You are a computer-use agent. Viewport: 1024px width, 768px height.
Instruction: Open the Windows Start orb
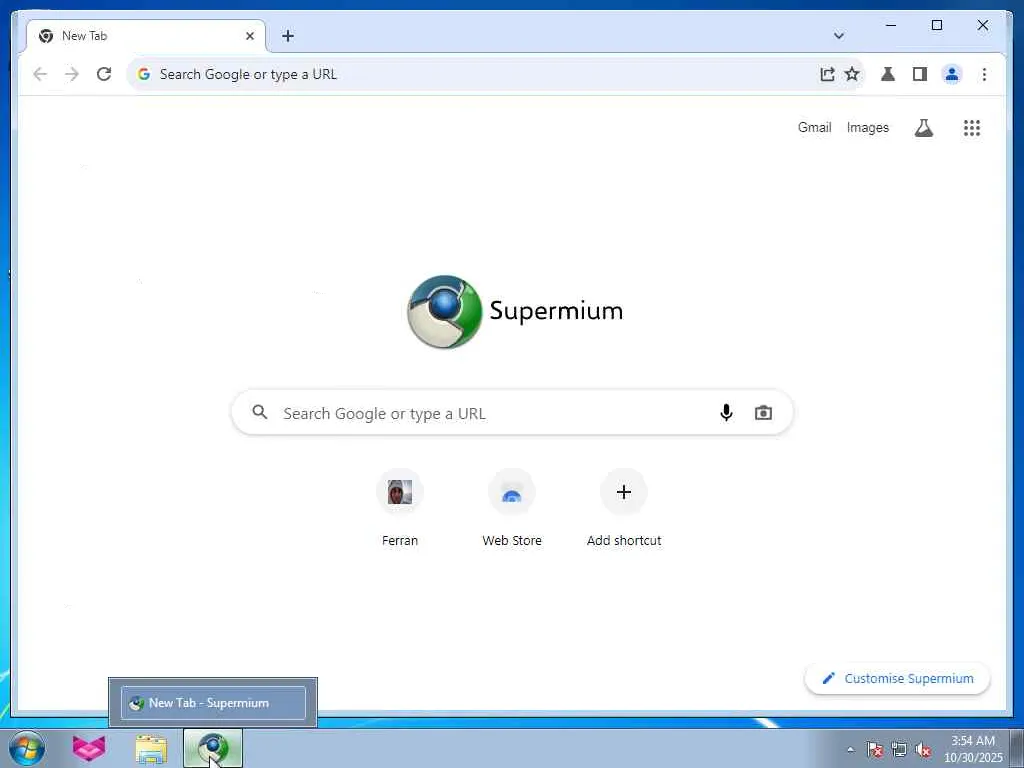click(x=27, y=748)
